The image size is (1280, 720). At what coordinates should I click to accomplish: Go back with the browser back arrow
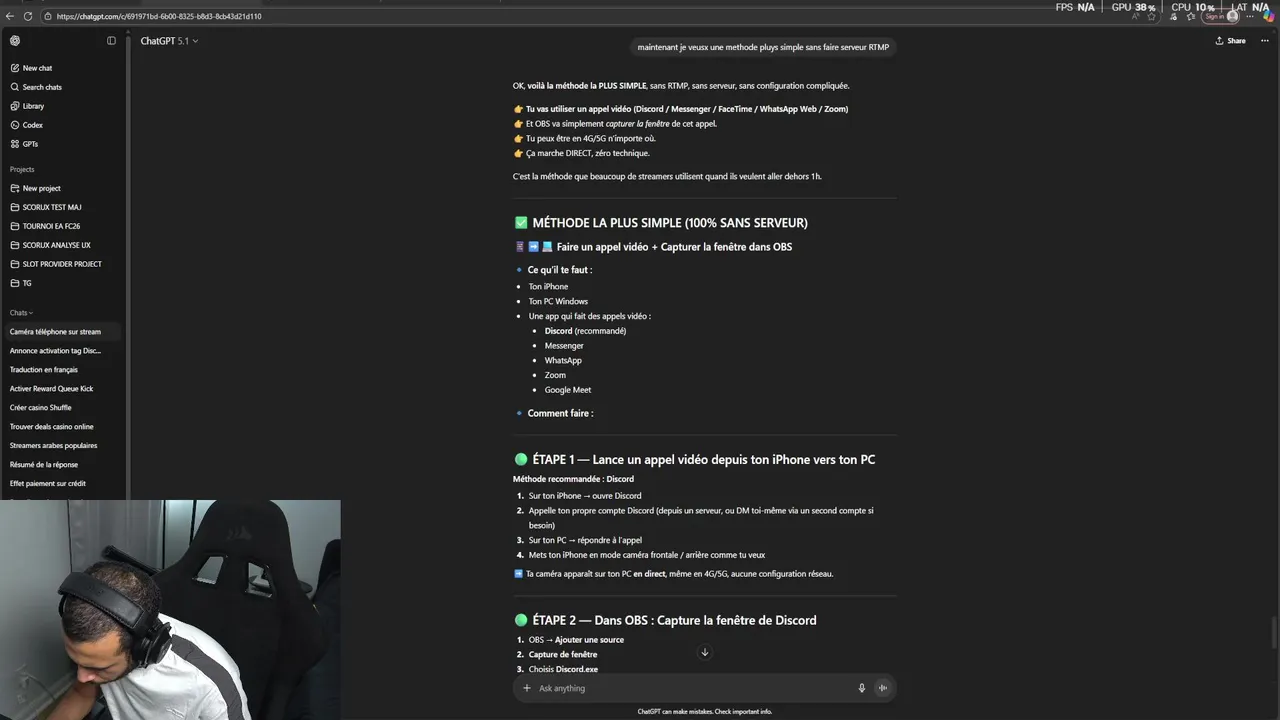(10, 16)
